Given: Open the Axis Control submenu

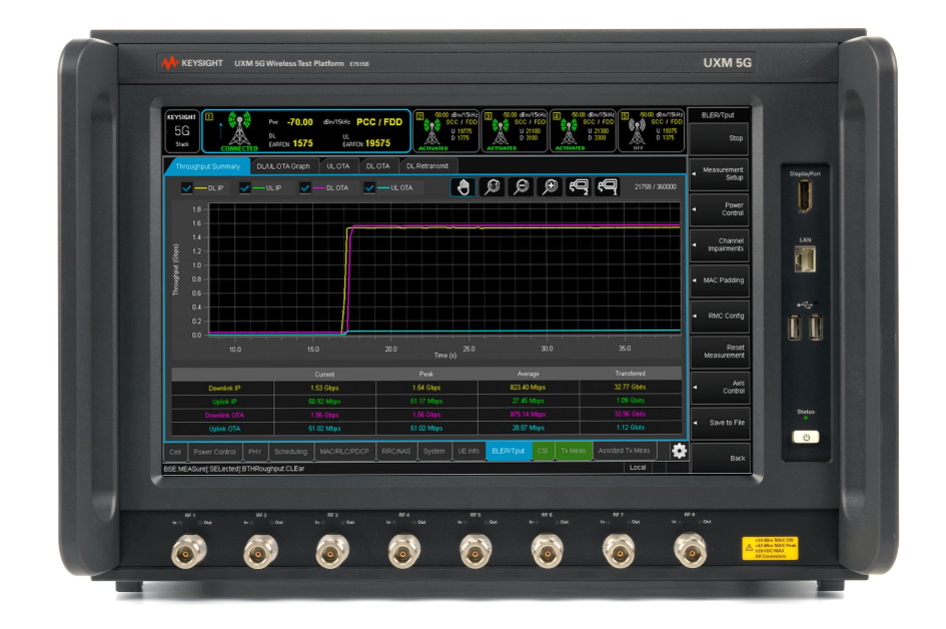Looking at the screenshot, I should click(x=719, y=386).
